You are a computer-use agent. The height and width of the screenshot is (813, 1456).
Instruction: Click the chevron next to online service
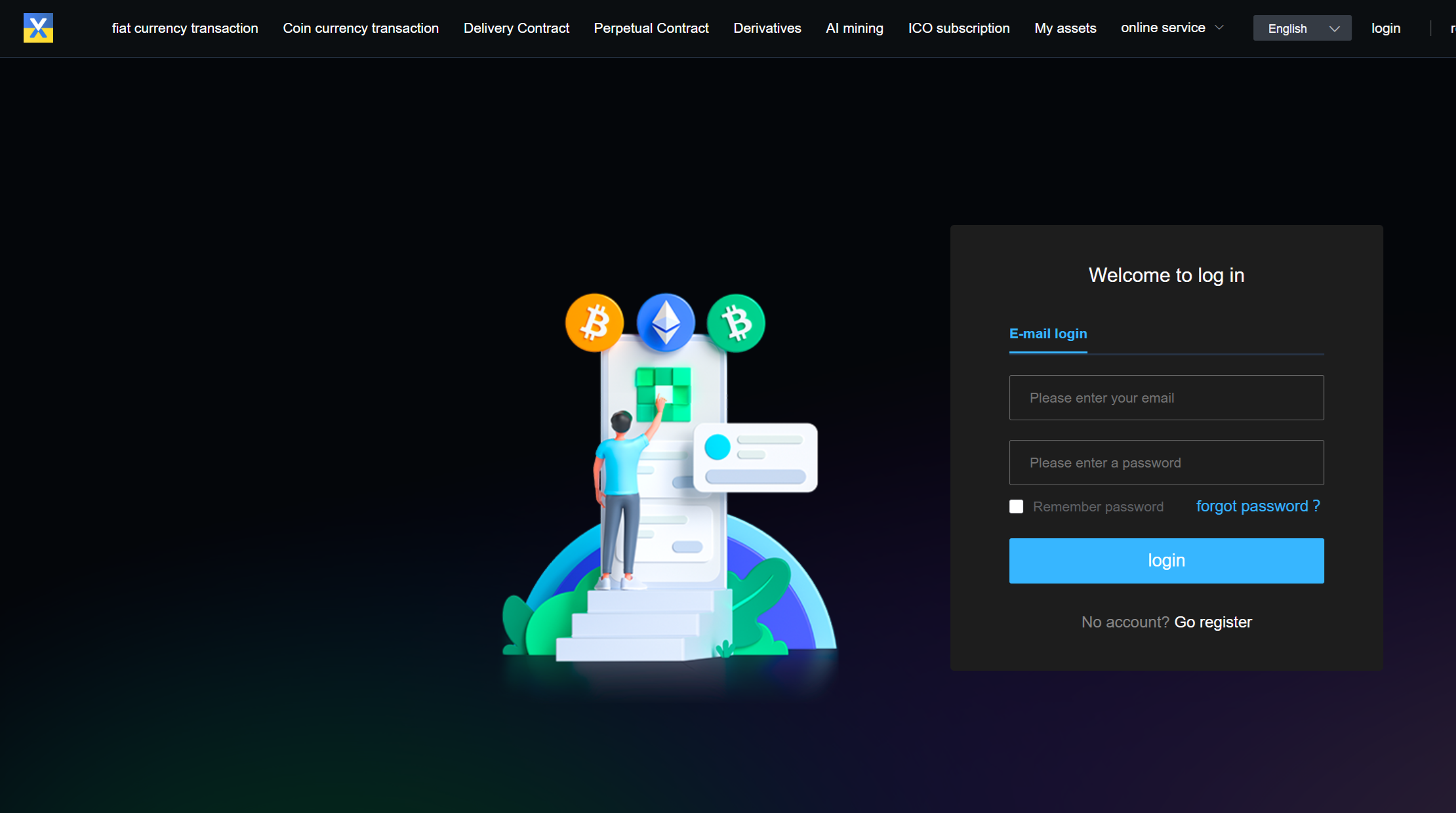click(x=1219, y=28)
